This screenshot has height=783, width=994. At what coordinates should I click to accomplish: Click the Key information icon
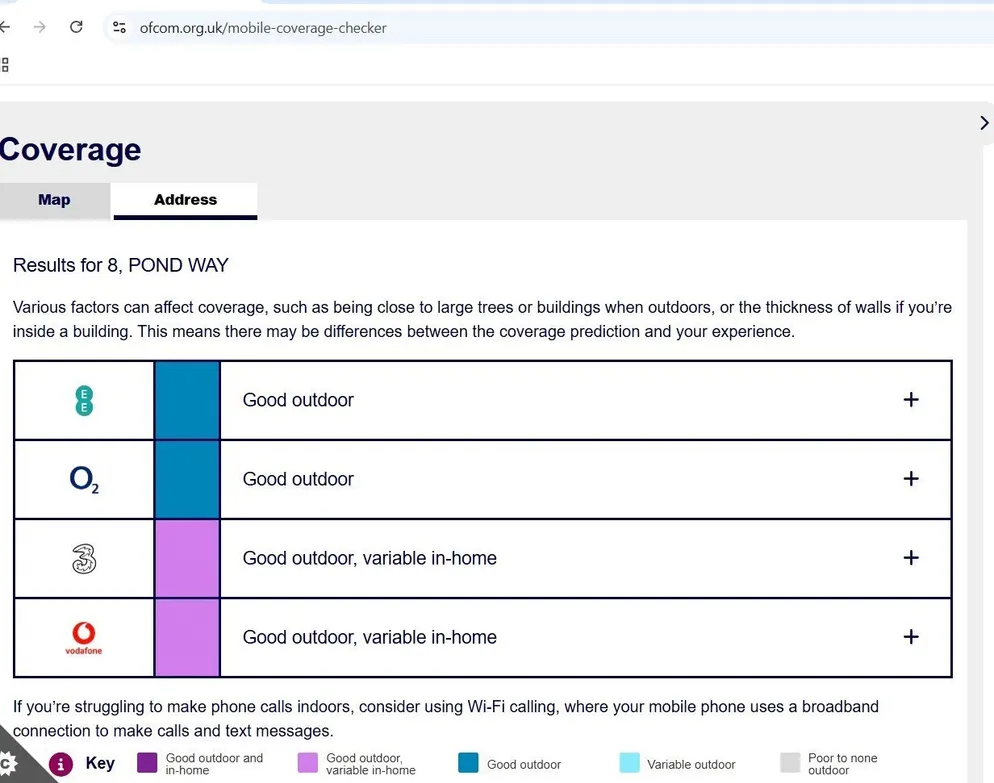(x=61, y=764)
